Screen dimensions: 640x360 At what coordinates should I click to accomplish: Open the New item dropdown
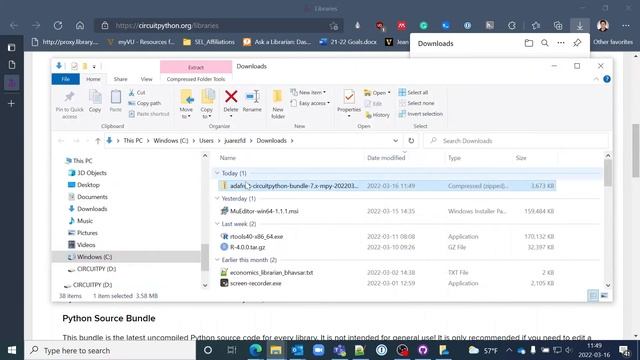(x=308, y=93)
